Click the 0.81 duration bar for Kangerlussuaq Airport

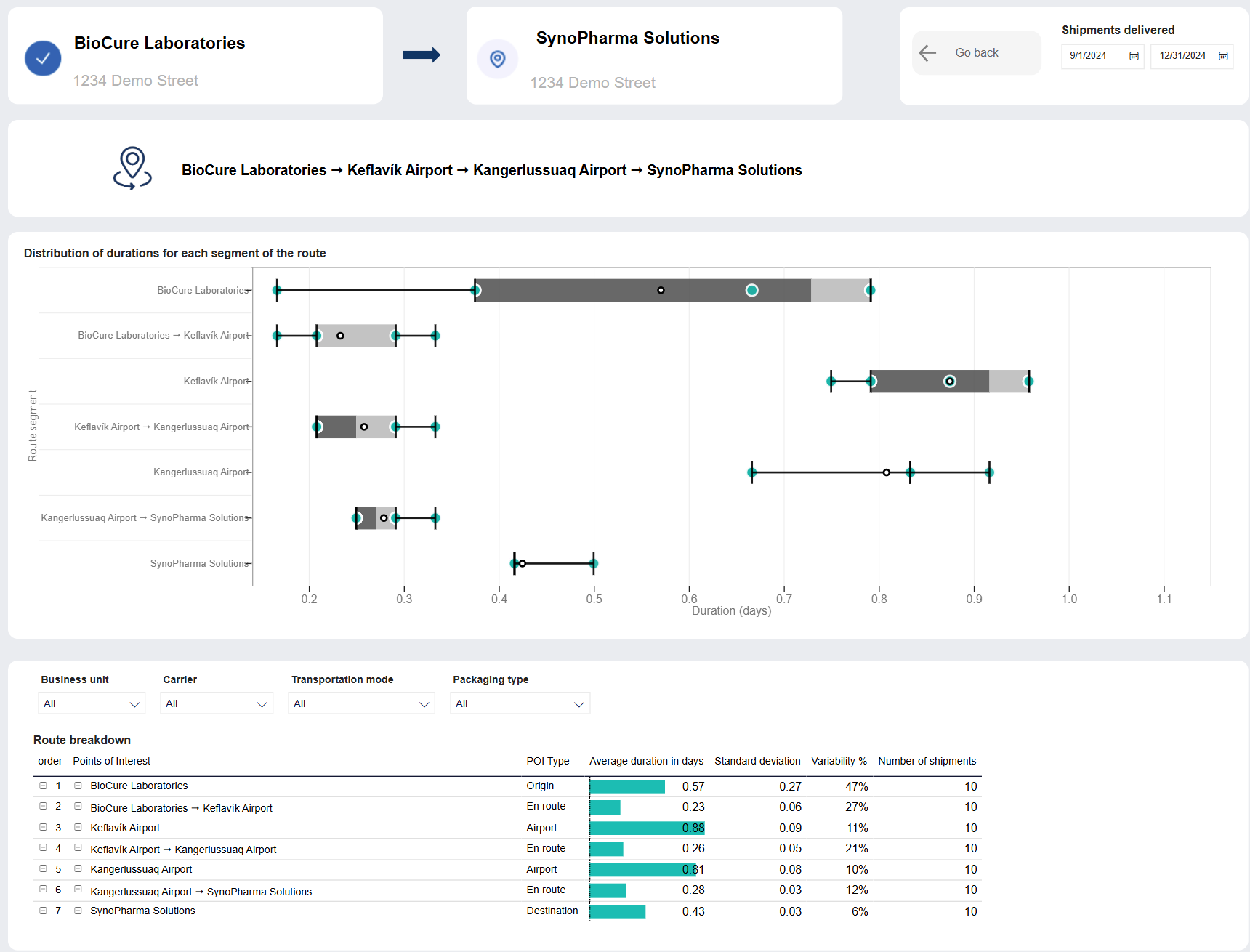[x=643, y=869]
